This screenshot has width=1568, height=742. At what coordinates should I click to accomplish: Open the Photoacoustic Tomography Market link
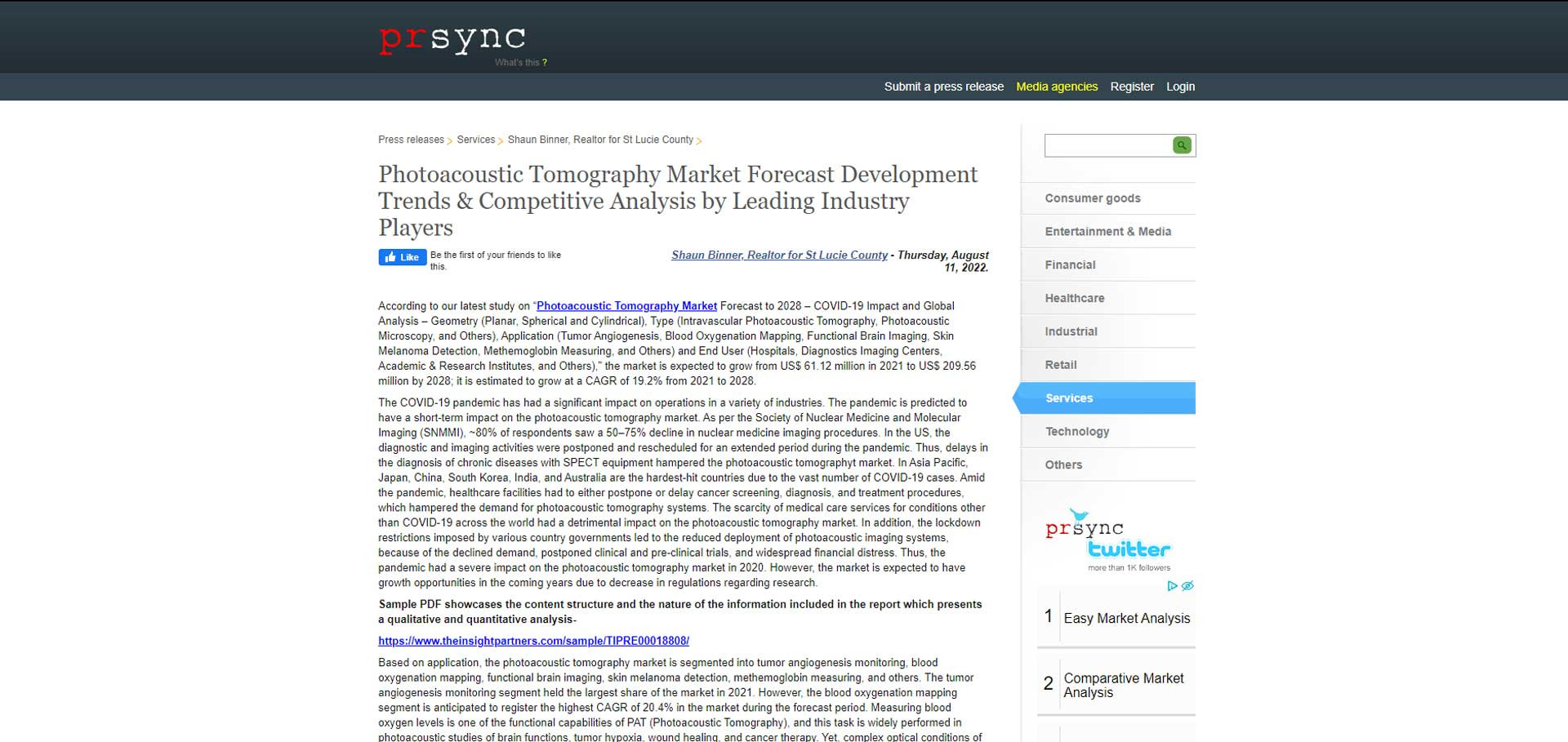(x=626, y=305)
